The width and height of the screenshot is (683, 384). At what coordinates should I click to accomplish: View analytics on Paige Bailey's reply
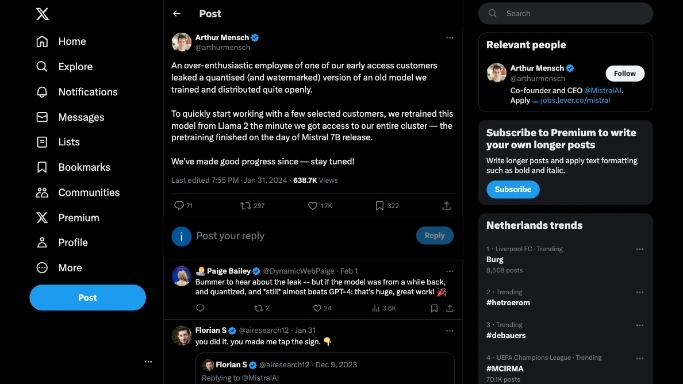click(375, 308)
